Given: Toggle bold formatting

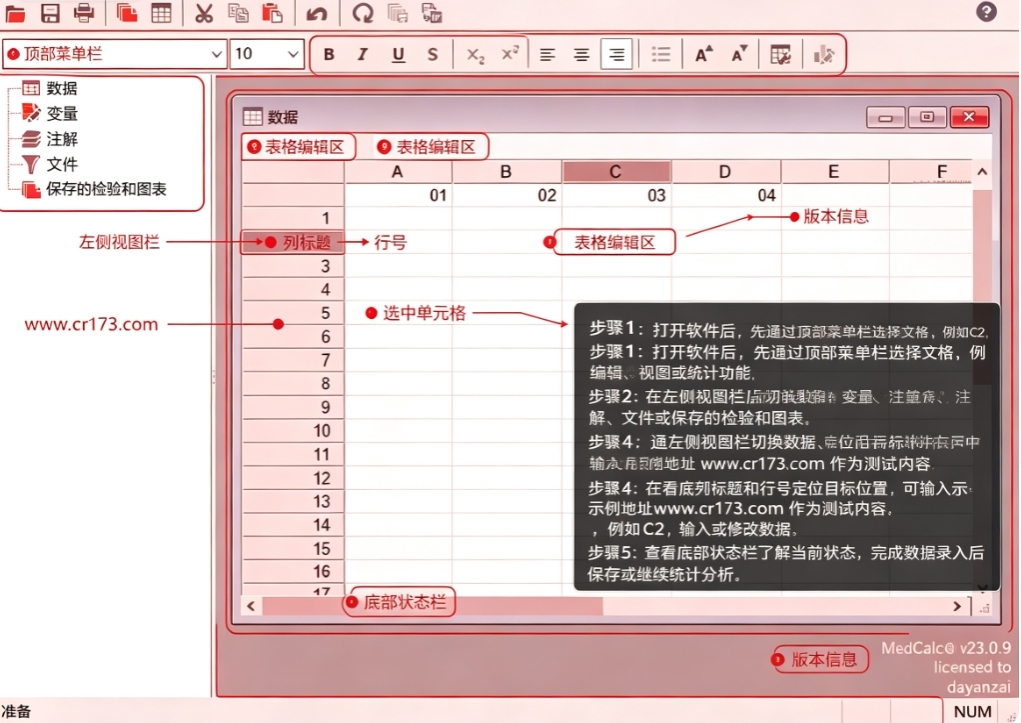Looking at the screenshot, I should click(x=329, y=55).
